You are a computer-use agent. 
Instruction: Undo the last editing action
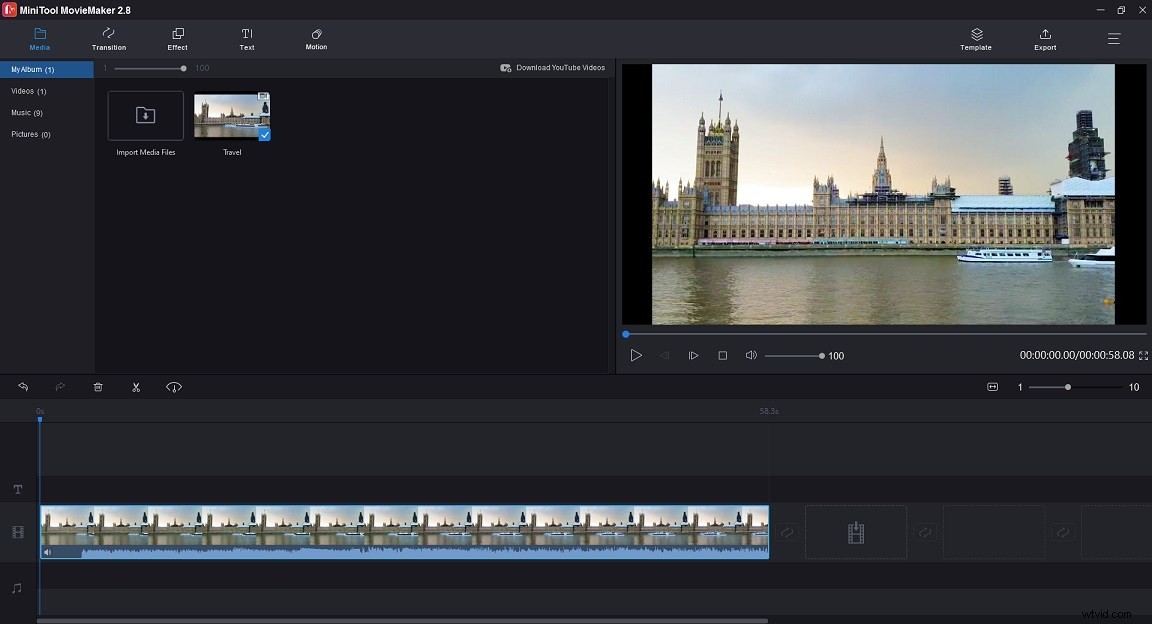23,387
